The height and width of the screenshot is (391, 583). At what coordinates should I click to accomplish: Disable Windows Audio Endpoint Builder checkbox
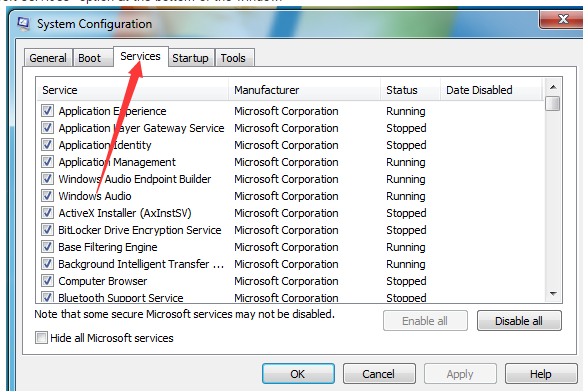pyautogui.click(x=47, y=179)
